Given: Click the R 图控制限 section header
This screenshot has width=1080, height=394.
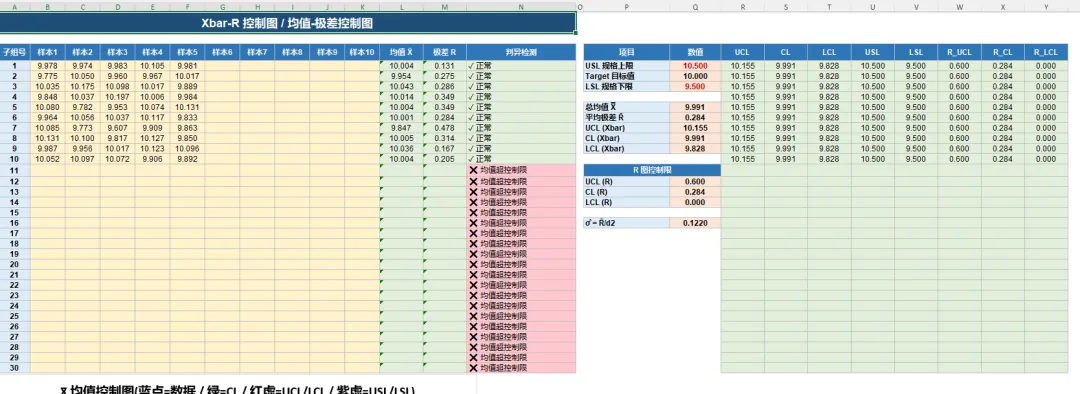Looking at the screenshot, I should (x=652, y=169).
